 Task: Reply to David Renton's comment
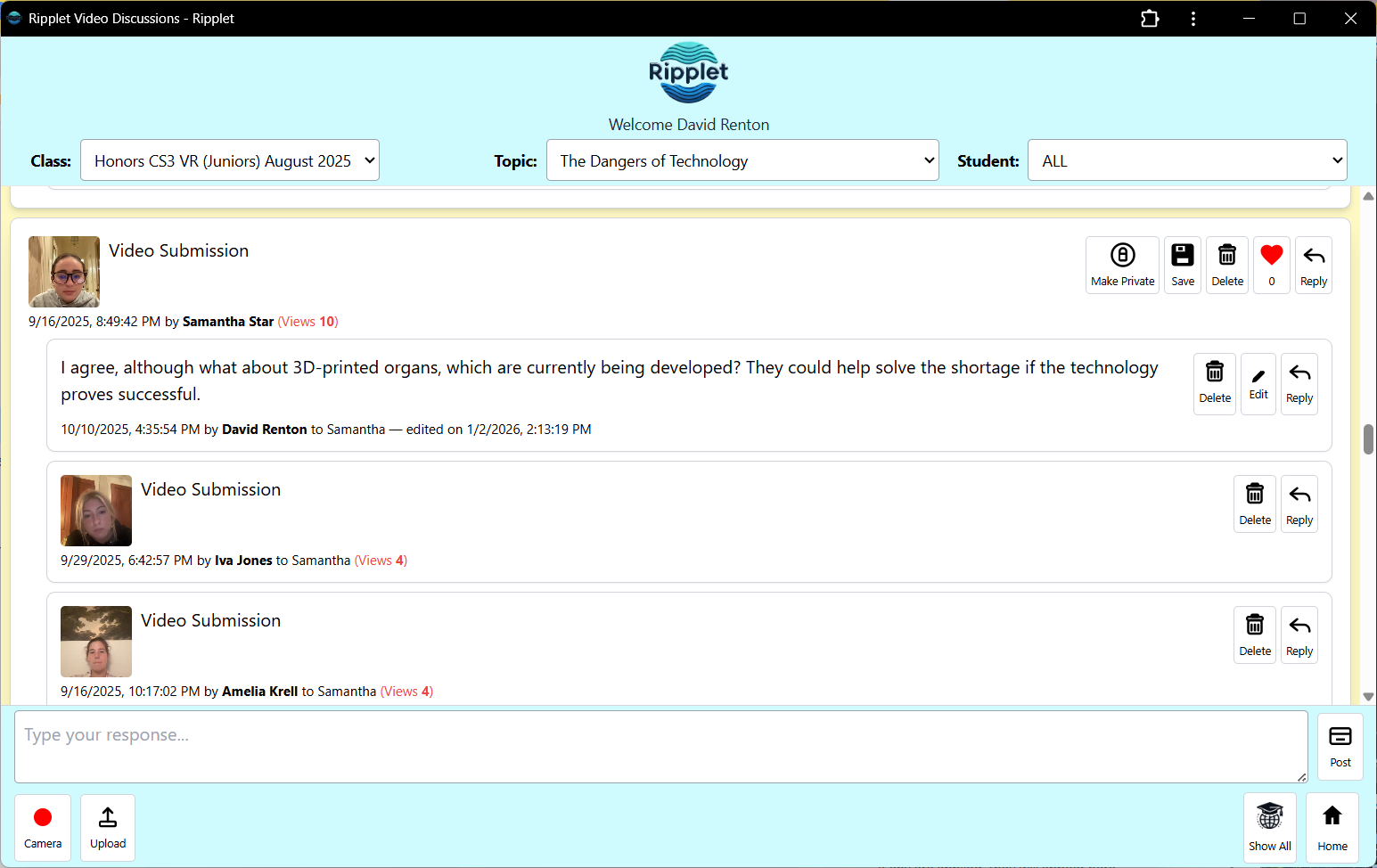point(1299,383)
